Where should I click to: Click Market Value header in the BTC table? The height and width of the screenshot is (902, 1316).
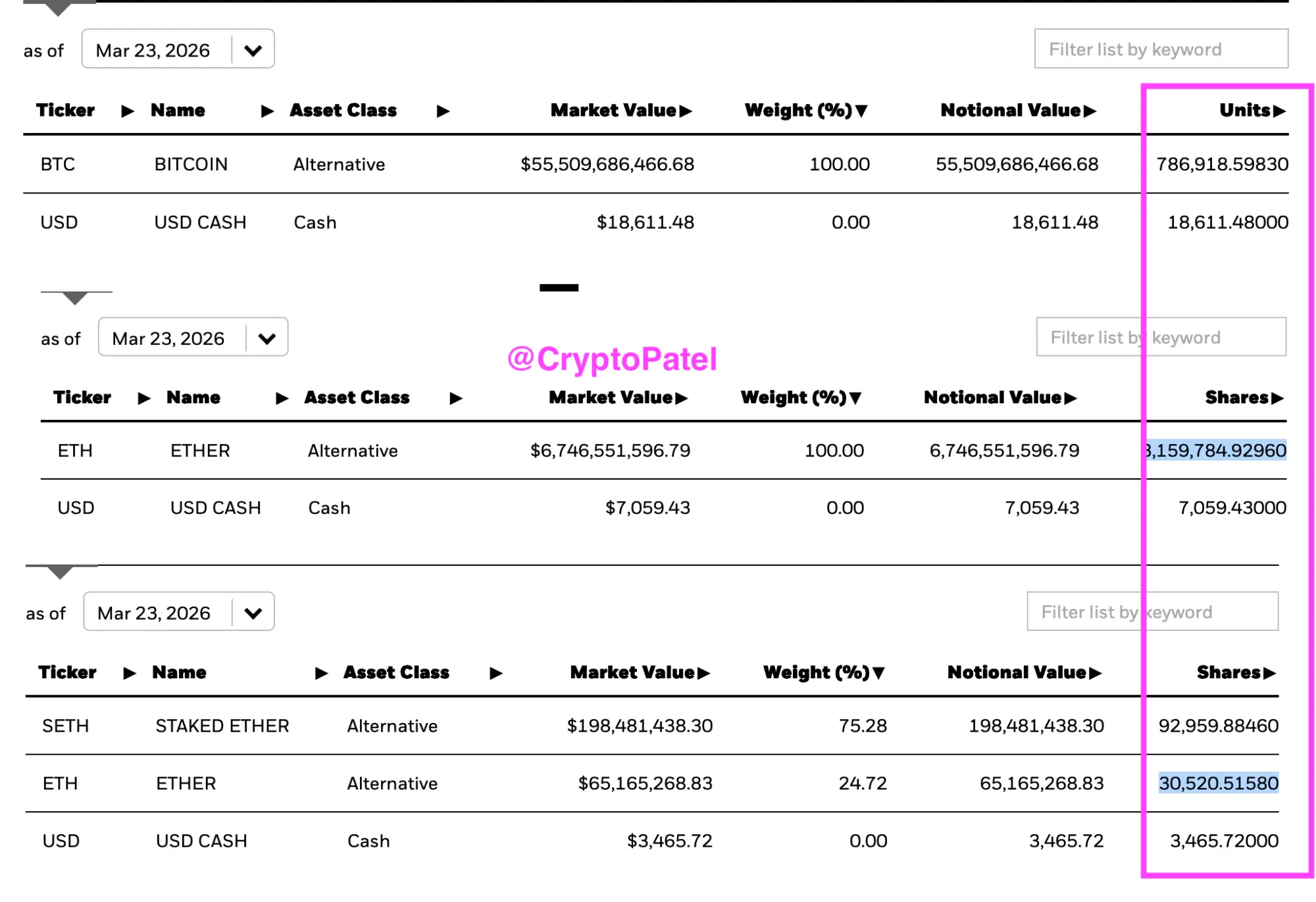pos(613,111)
